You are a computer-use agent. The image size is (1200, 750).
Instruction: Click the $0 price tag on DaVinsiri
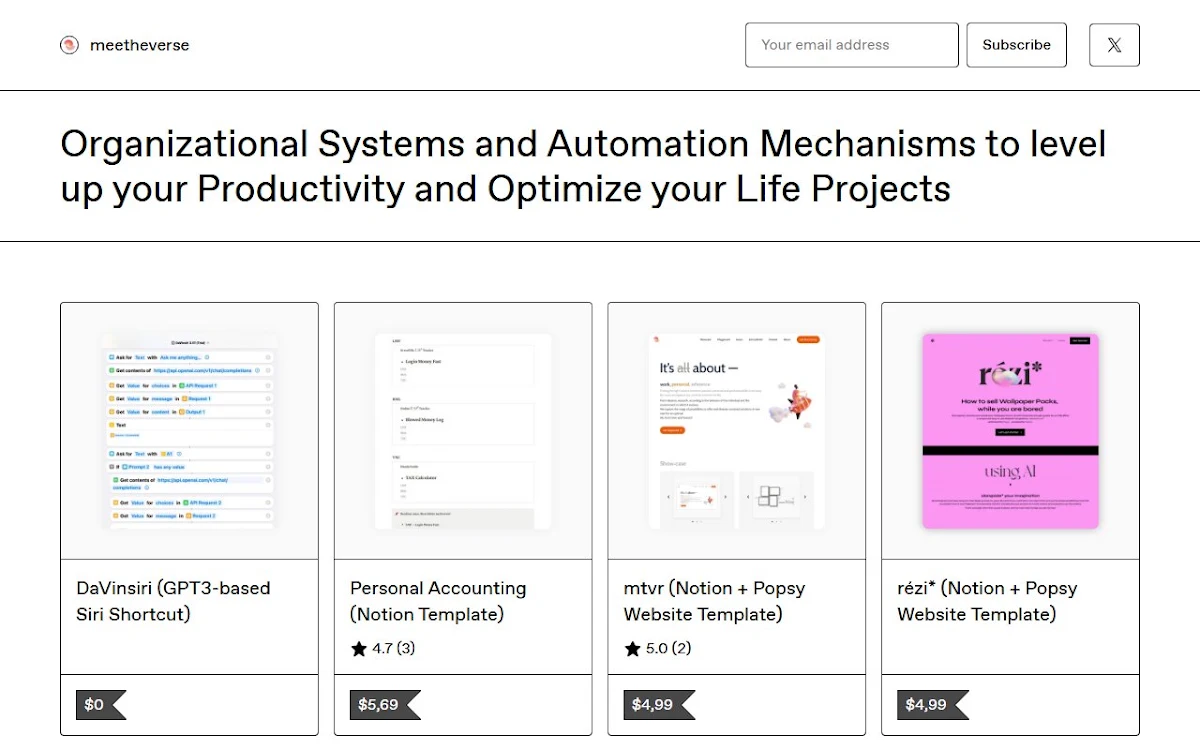tap(101, 705)
